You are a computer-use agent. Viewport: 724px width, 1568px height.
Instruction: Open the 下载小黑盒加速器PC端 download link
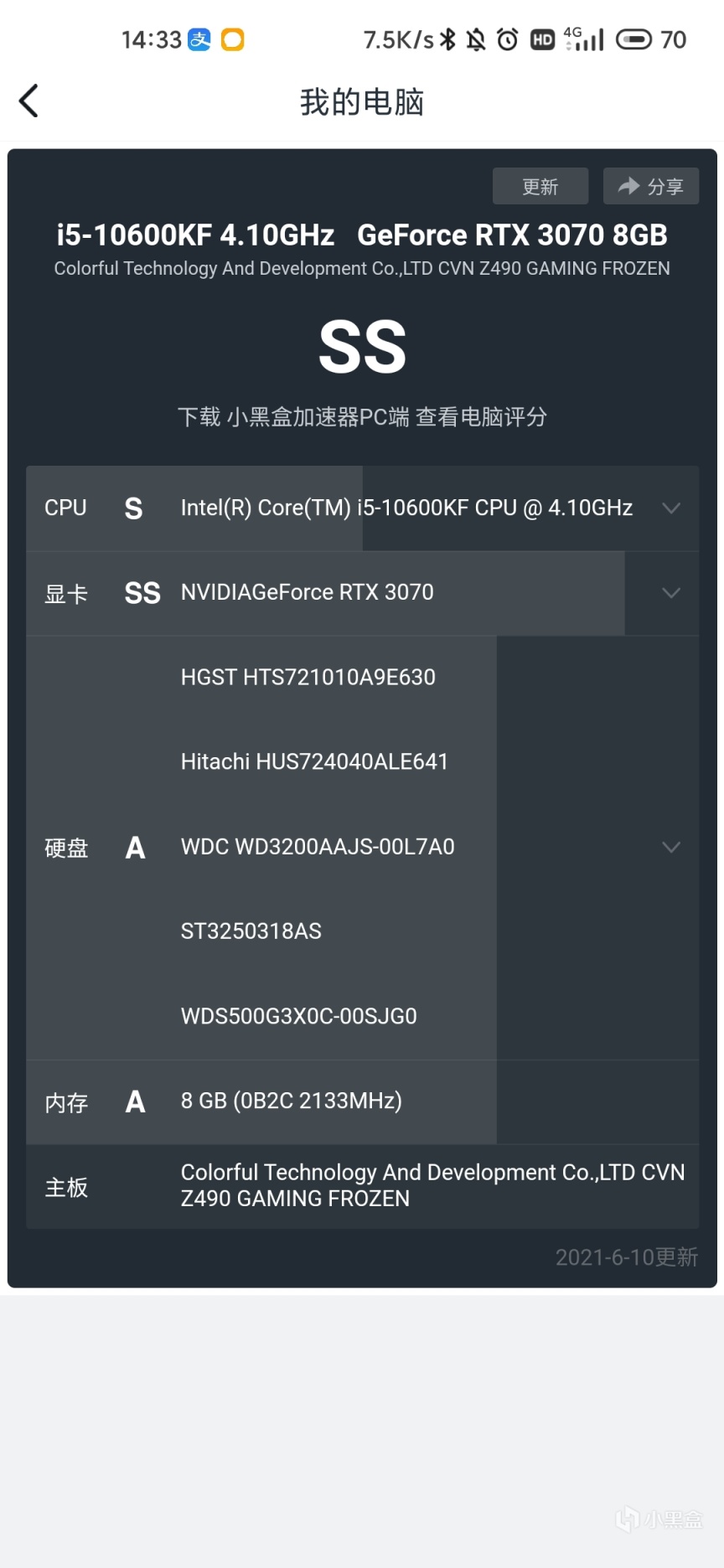(362, 416)
